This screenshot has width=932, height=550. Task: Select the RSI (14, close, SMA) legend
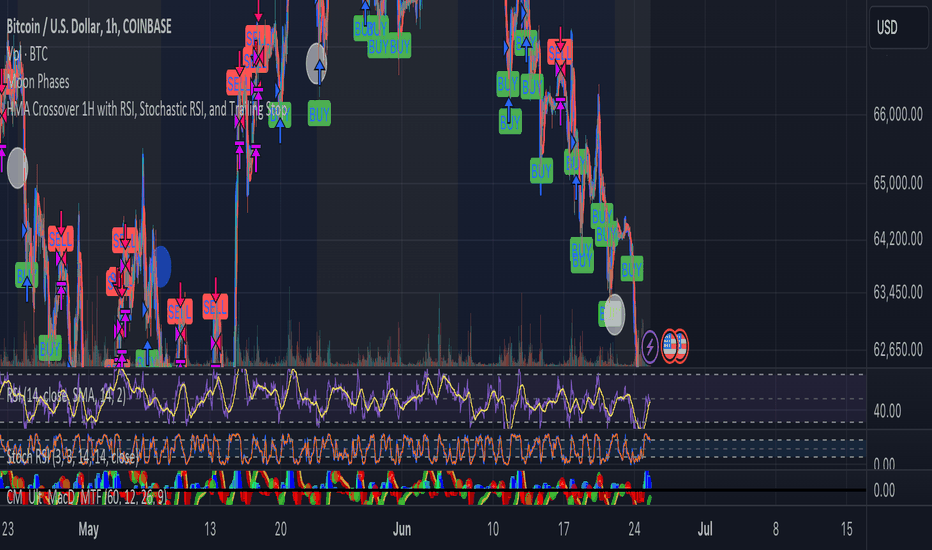(66, 395)
